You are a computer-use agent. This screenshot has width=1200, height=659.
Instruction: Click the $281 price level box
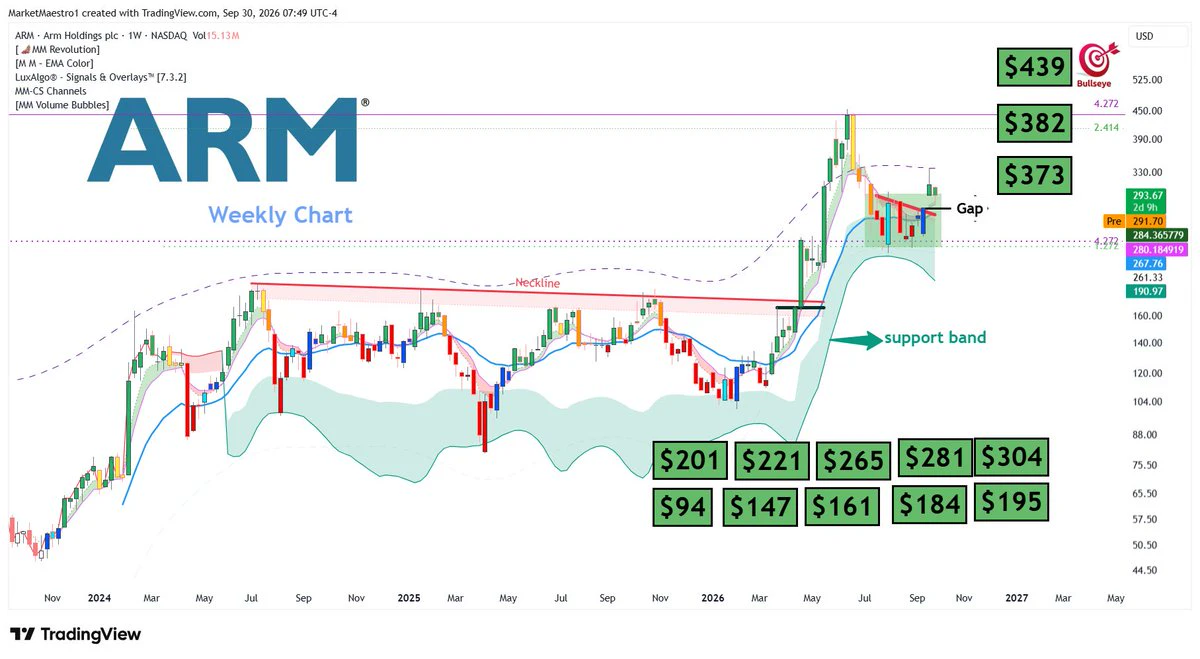pyautogui.click(x=935, y=457)
